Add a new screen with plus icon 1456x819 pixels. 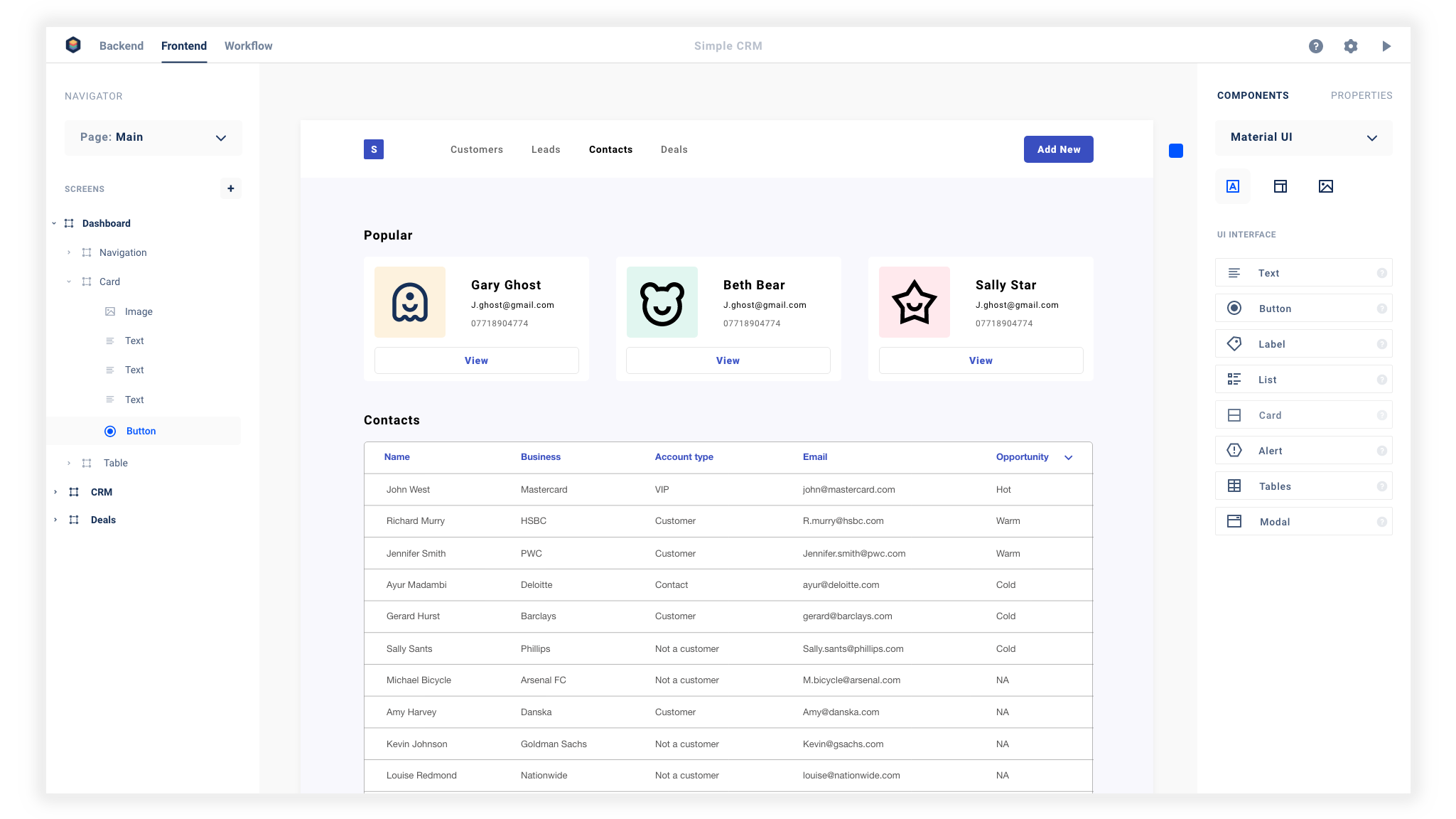tap(231, 188)
